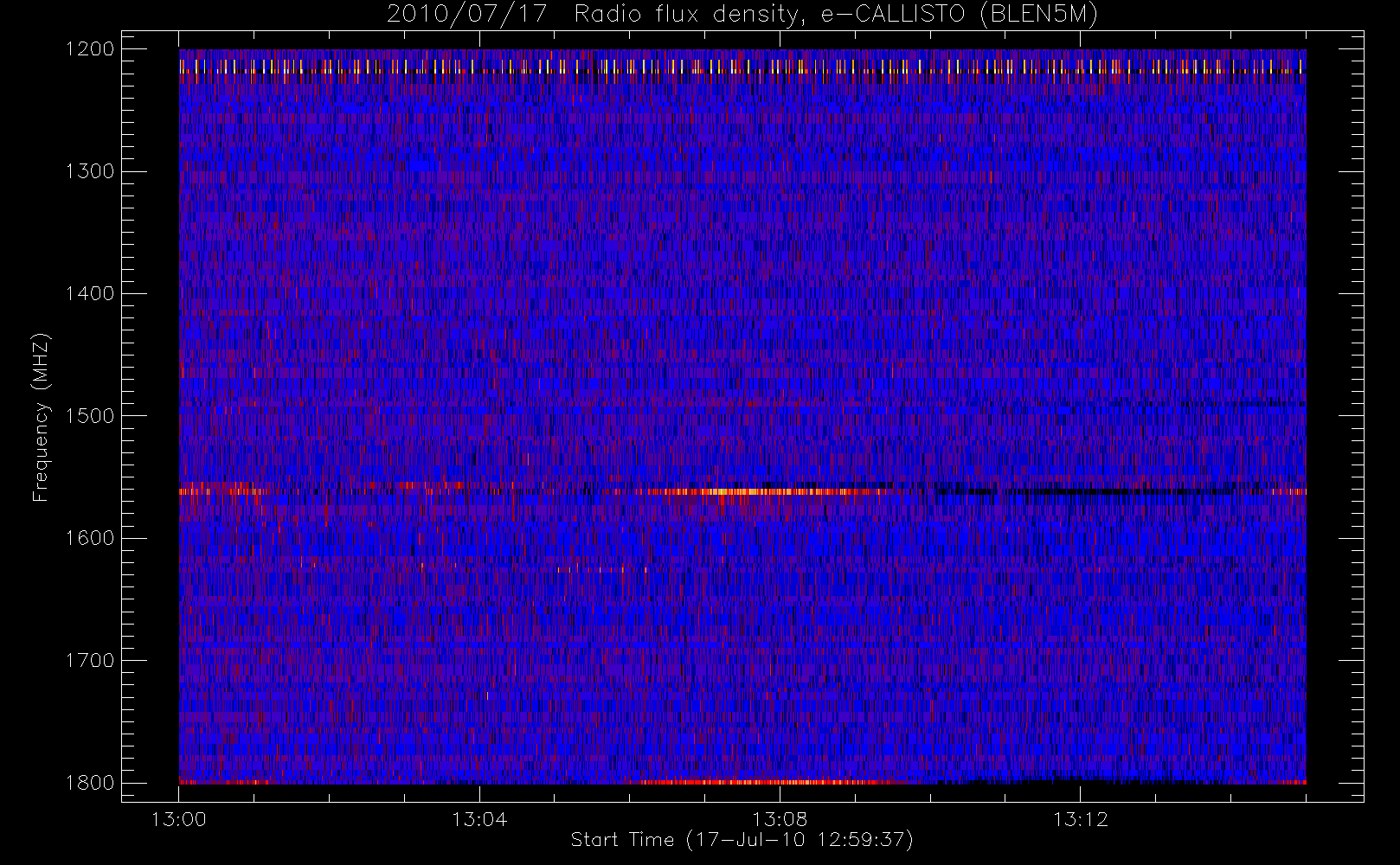The height and width of the screenshot is (865, 1400).
Task: Click the 13:08 time tick label
Action: pyautogui.click(x=780, y=819)
